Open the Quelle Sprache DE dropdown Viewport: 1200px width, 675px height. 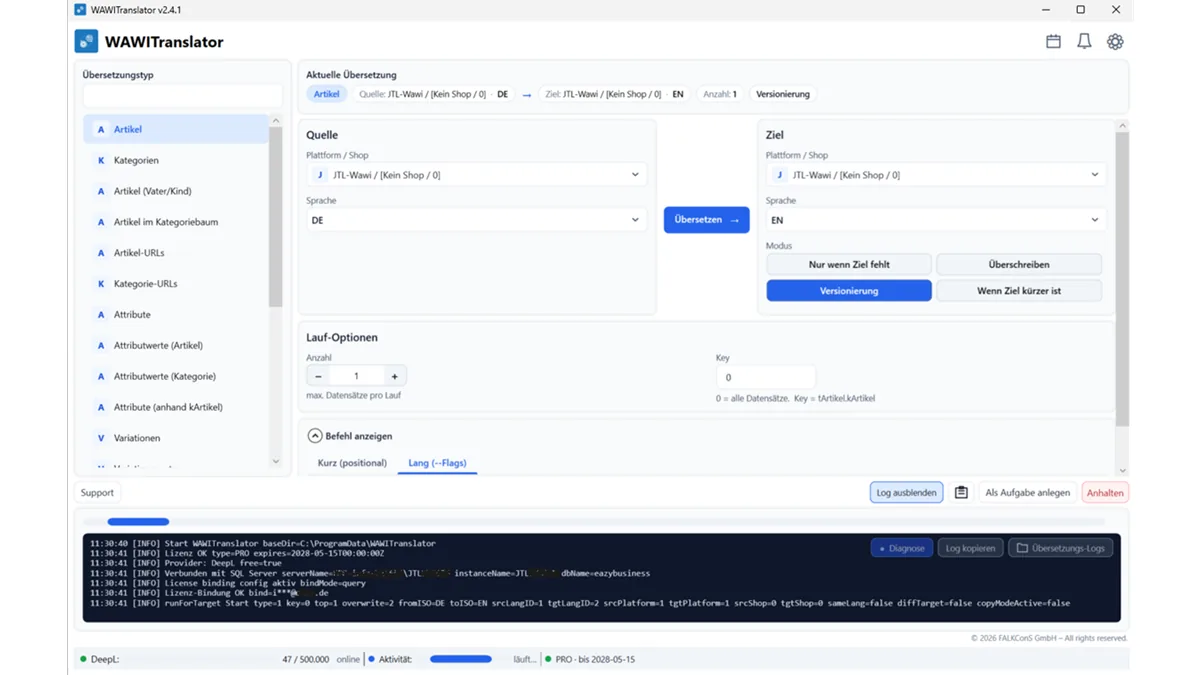(x=476, y=220)
